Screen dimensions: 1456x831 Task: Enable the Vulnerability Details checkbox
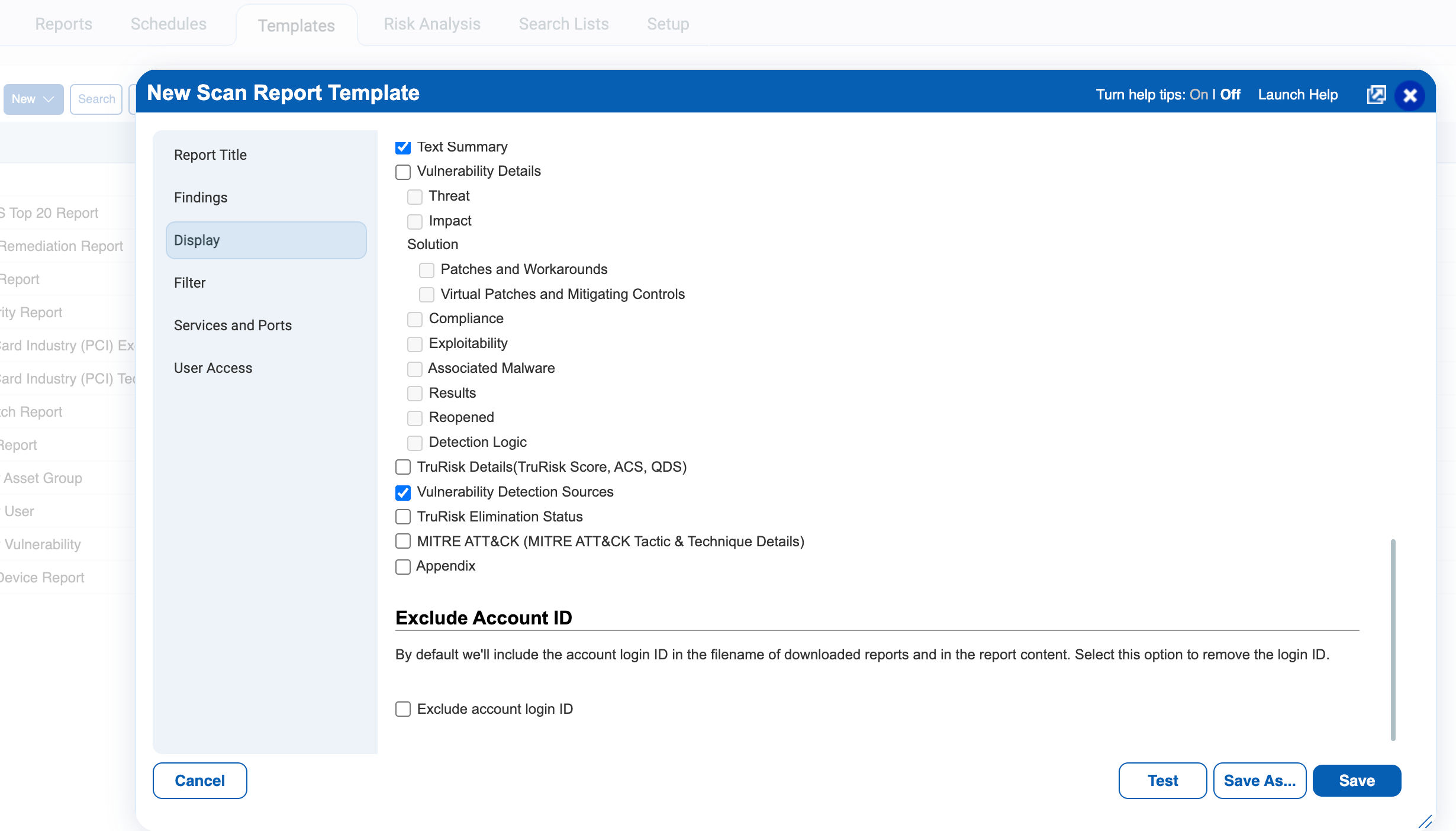(403, 172)
